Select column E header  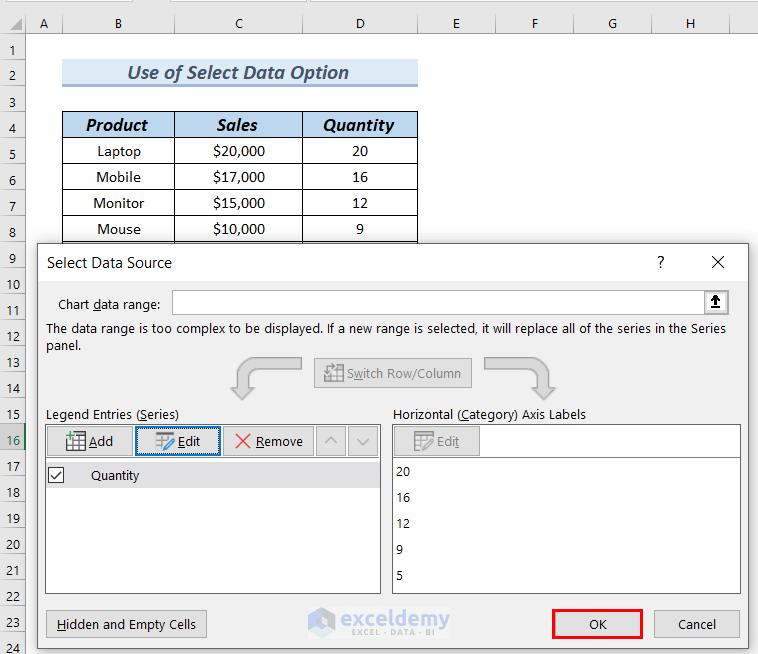click(x=456, y=23)
